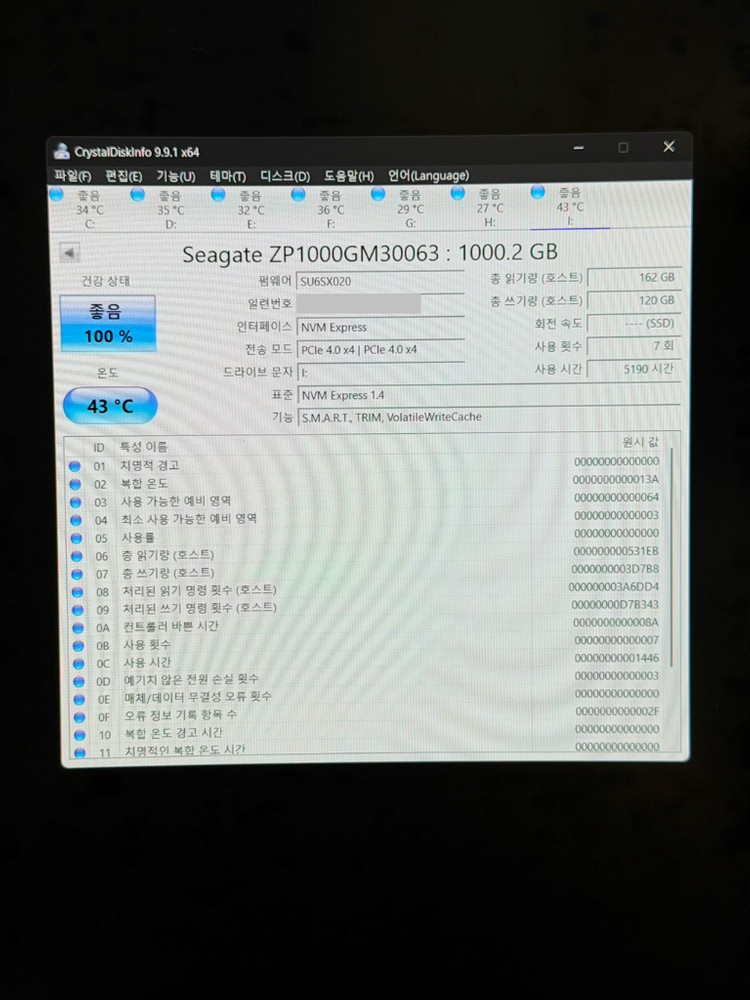Click status icon for ID 0E row
Screen dimensions: 750x1000
[79, 699]
